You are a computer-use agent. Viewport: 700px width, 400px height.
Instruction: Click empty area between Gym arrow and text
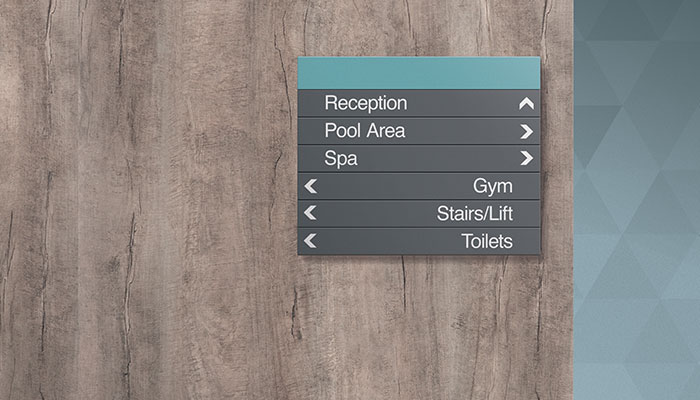(x=395, y=186)
